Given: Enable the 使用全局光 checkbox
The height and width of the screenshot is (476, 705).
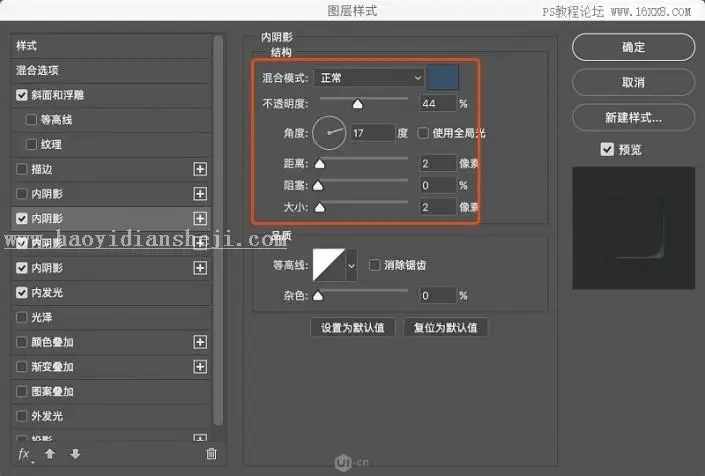Looking at the screenshot, I should pos(423,133).
